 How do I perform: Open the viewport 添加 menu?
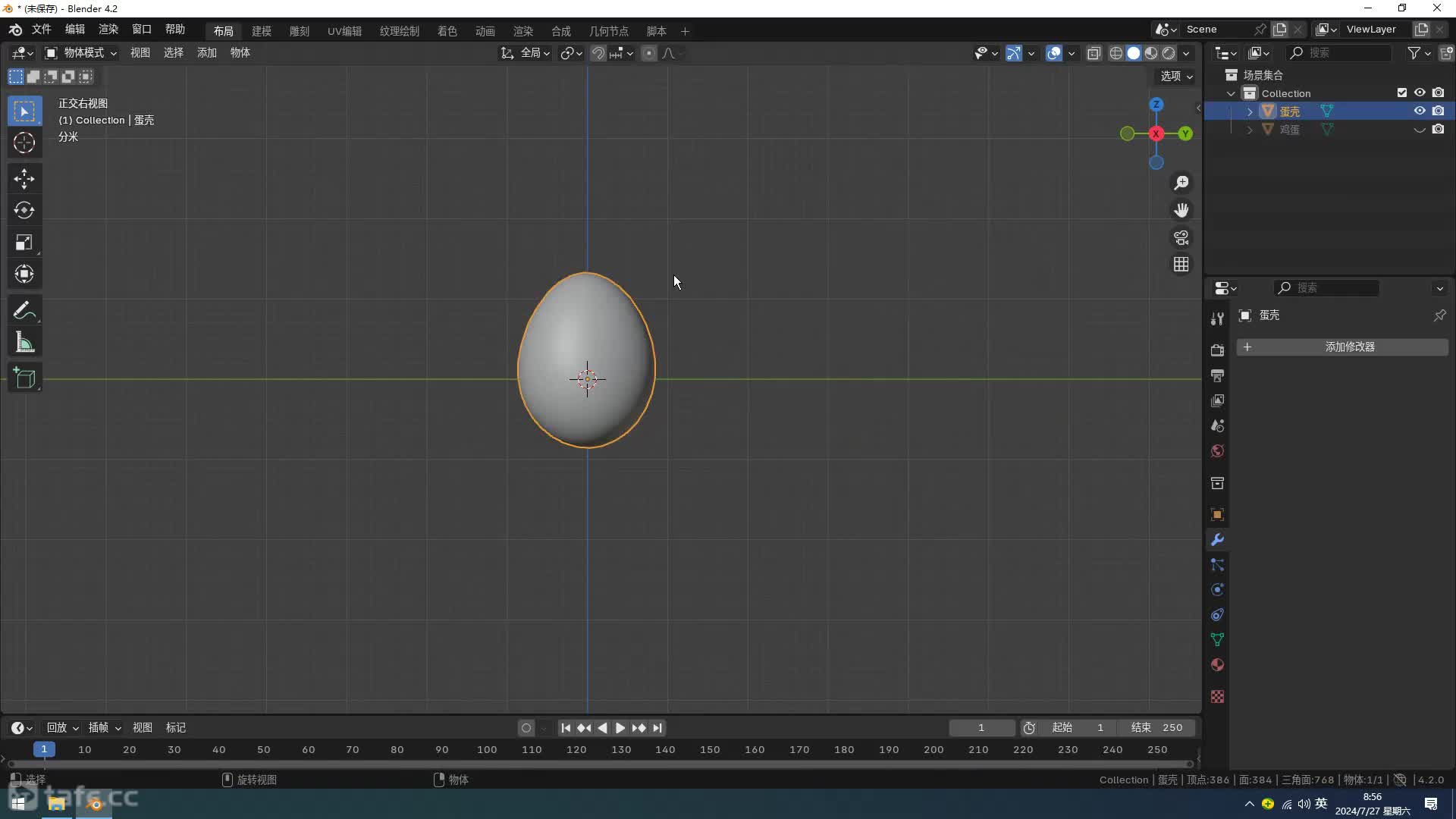207,53
